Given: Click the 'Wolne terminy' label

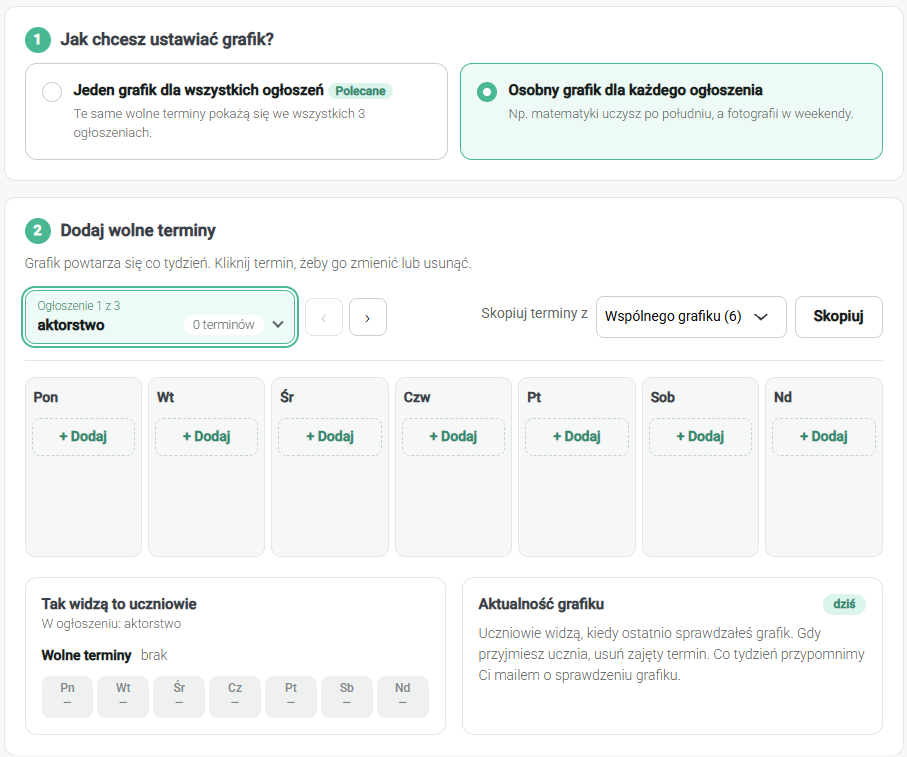Looking at the screenshot, I should (x=87, y=655).
